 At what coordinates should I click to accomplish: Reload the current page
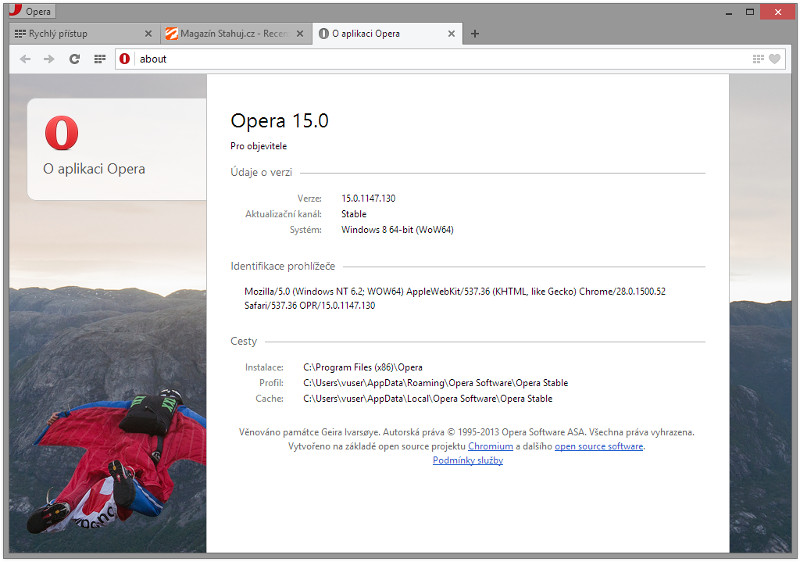point(74,59)
